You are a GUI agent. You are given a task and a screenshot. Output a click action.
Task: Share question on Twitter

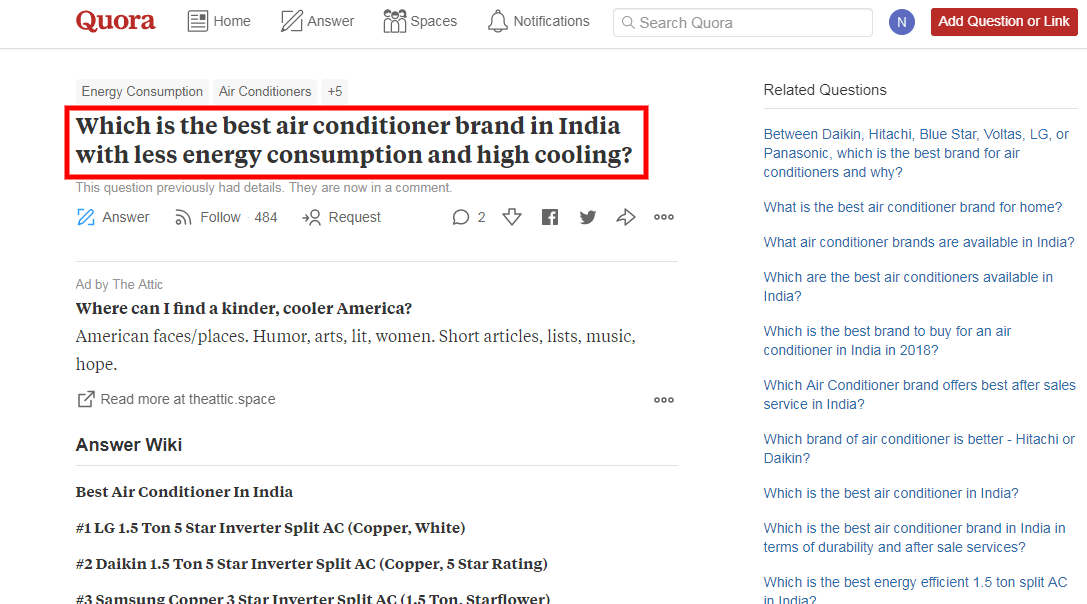(588, 217)
